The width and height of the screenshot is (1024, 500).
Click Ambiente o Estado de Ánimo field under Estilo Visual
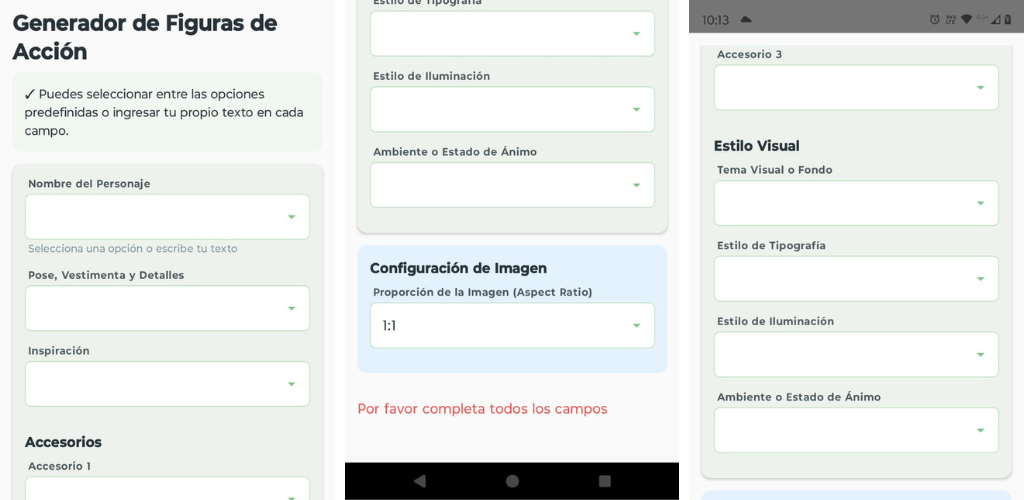pos(856,430)
